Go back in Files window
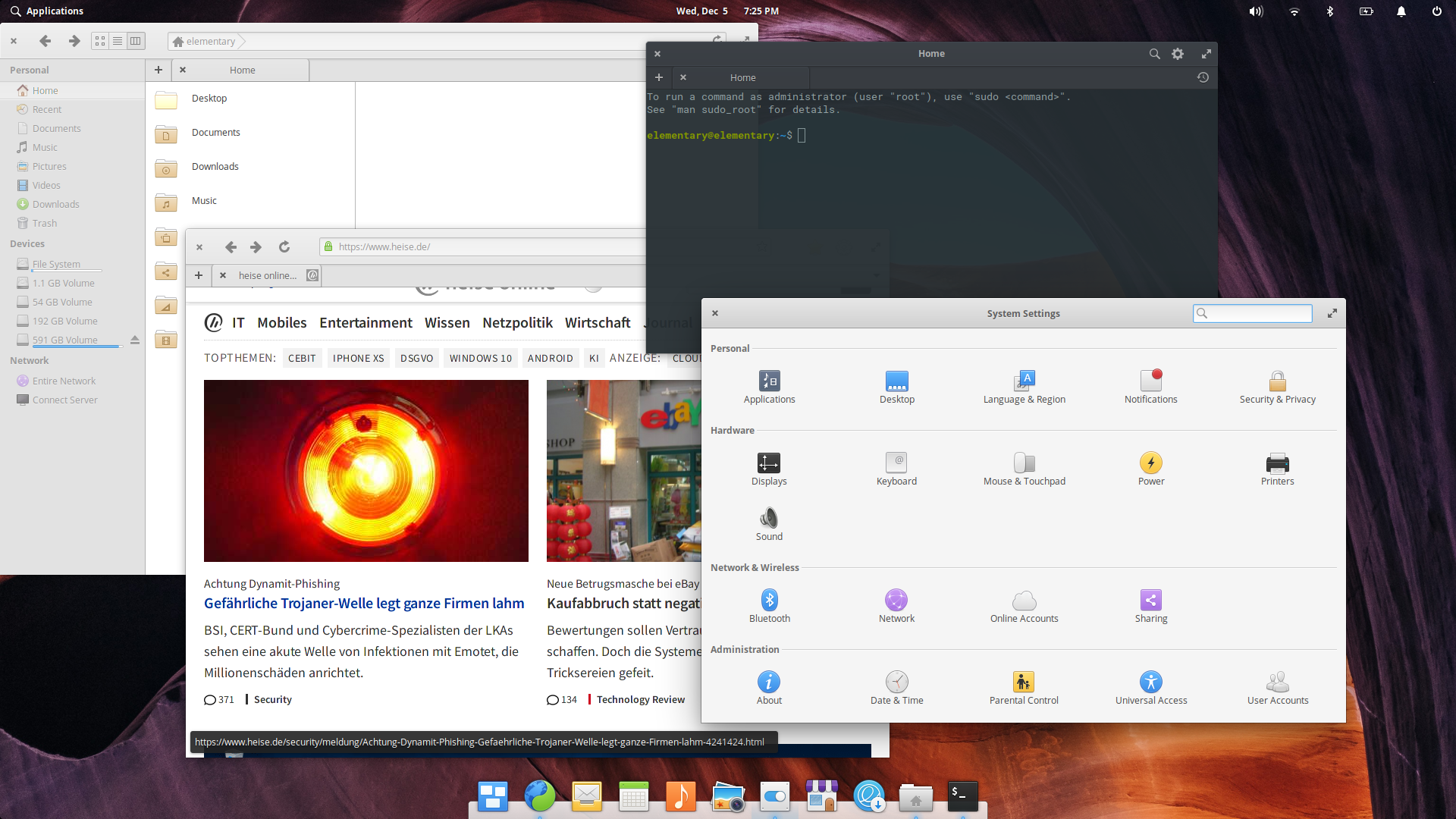 click(x=45, y=41)
